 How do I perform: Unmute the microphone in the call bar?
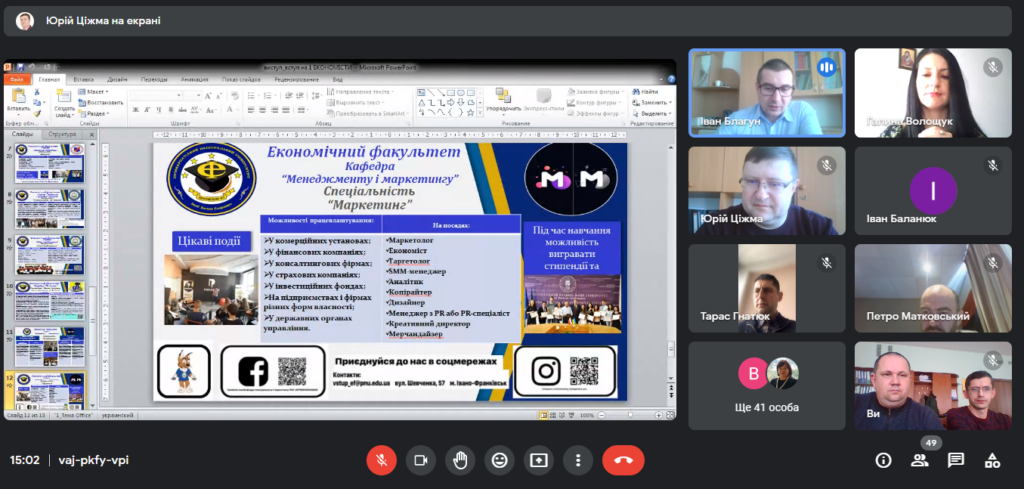[380, 460]
